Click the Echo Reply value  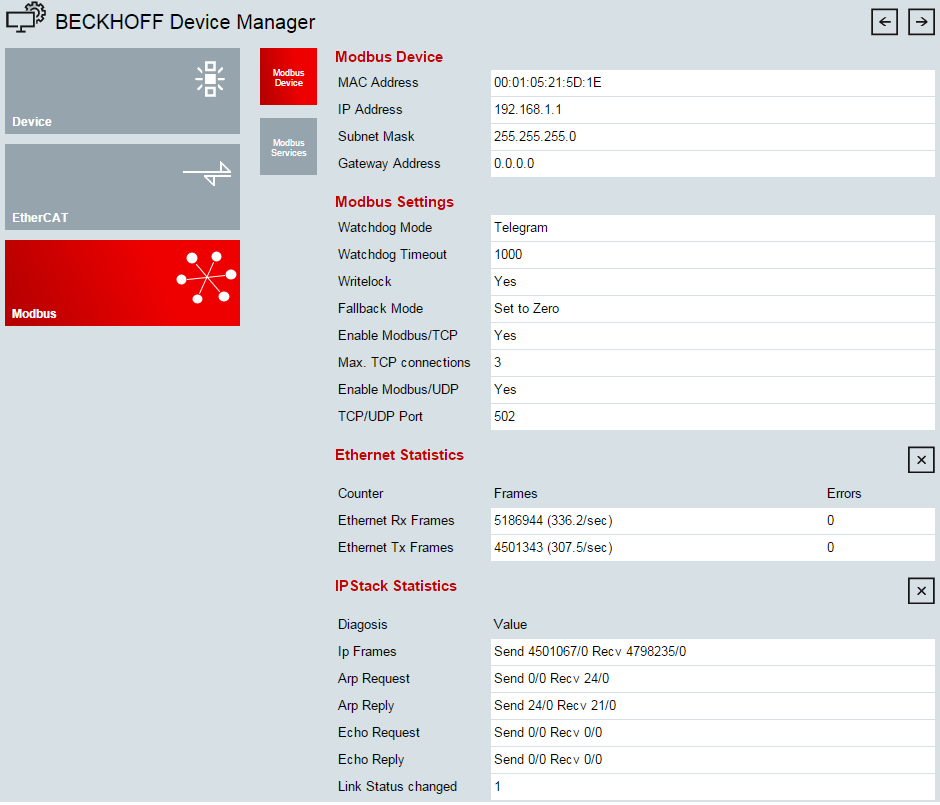pyautogui.click(x=548, y=759)
